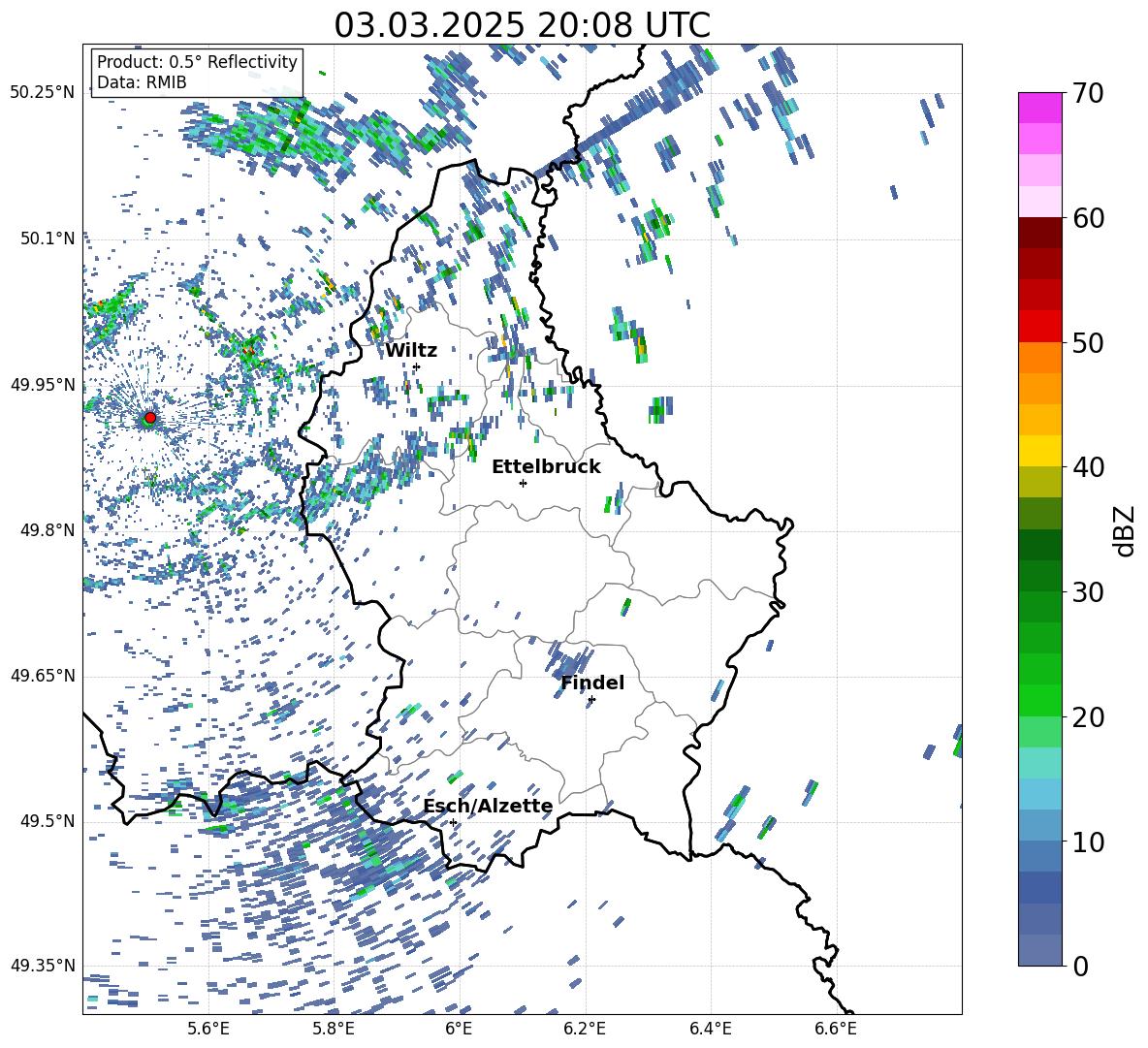Click the 49.5°N latitude label
Screen dimensions: 1148x1048
[x=48, y=821]
